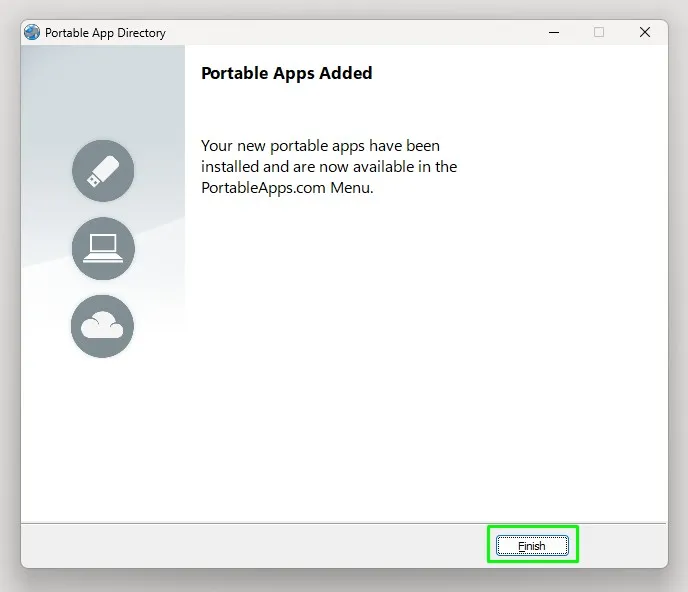The height and width of the screenshot is (592, 688).
Task: Click the laptop computer icon
Action: click(x=103, y=248)
